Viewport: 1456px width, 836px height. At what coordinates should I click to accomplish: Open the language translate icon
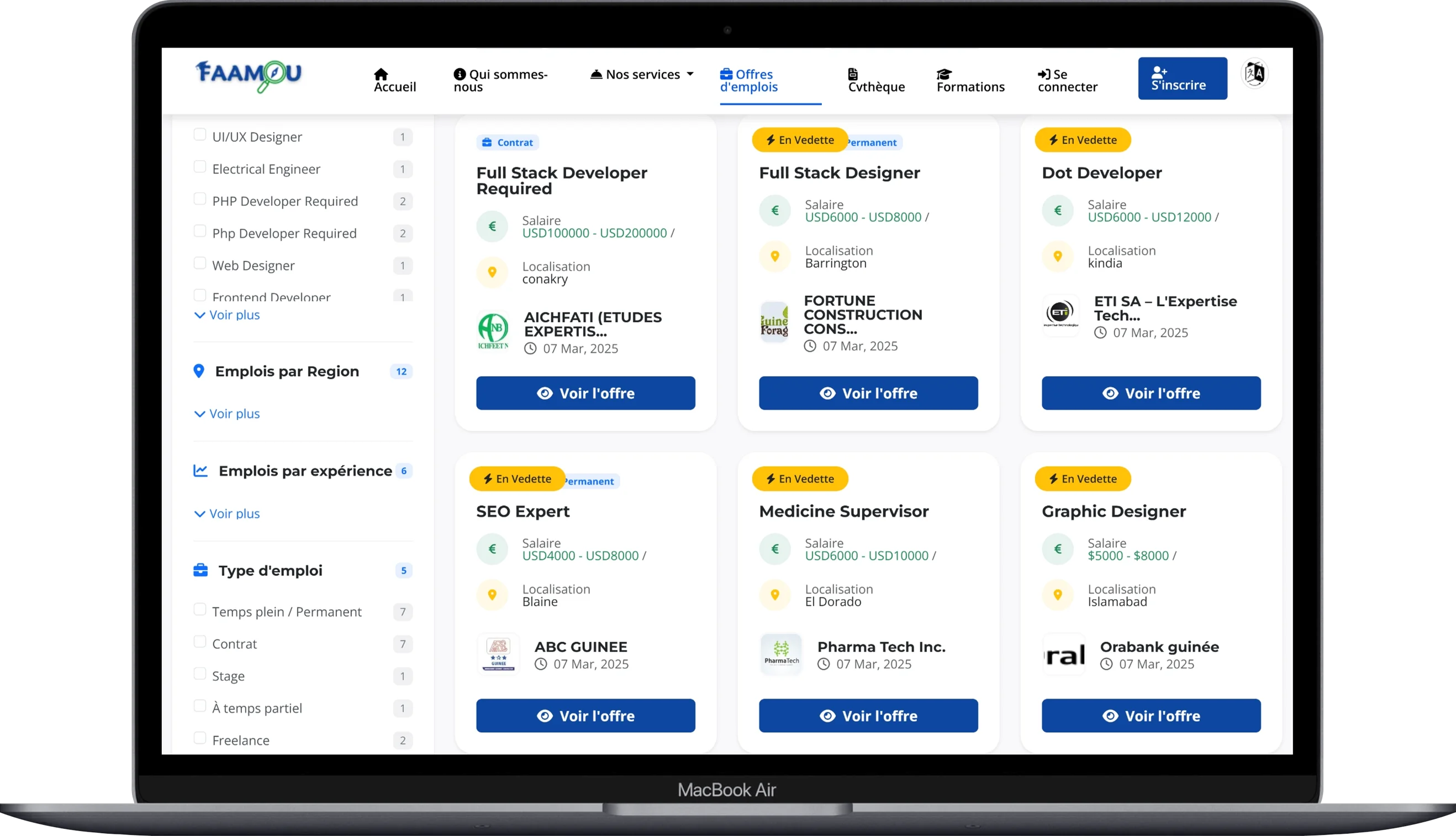click(1254, 74)
